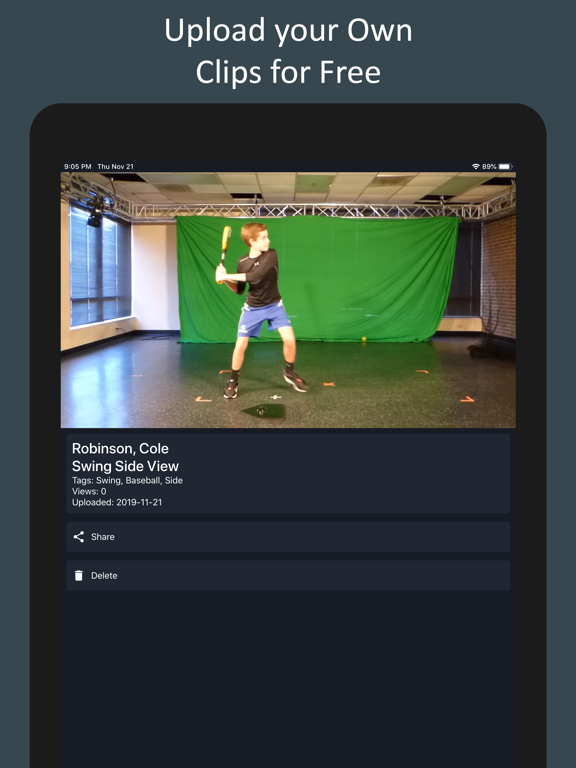Click the "Tags: Swing, Baseball, Side" line

(127, 480)
